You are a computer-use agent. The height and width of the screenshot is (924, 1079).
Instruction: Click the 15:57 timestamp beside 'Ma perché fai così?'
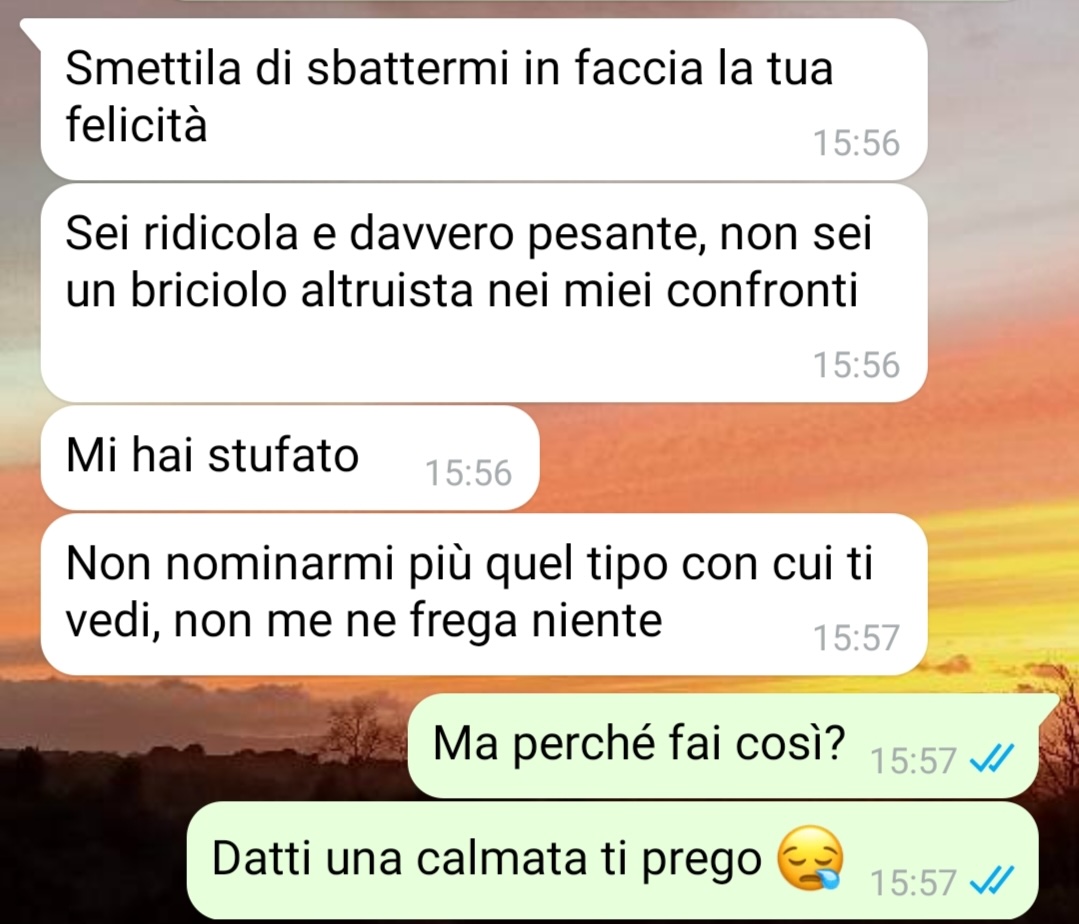click(x=913, y=761)
